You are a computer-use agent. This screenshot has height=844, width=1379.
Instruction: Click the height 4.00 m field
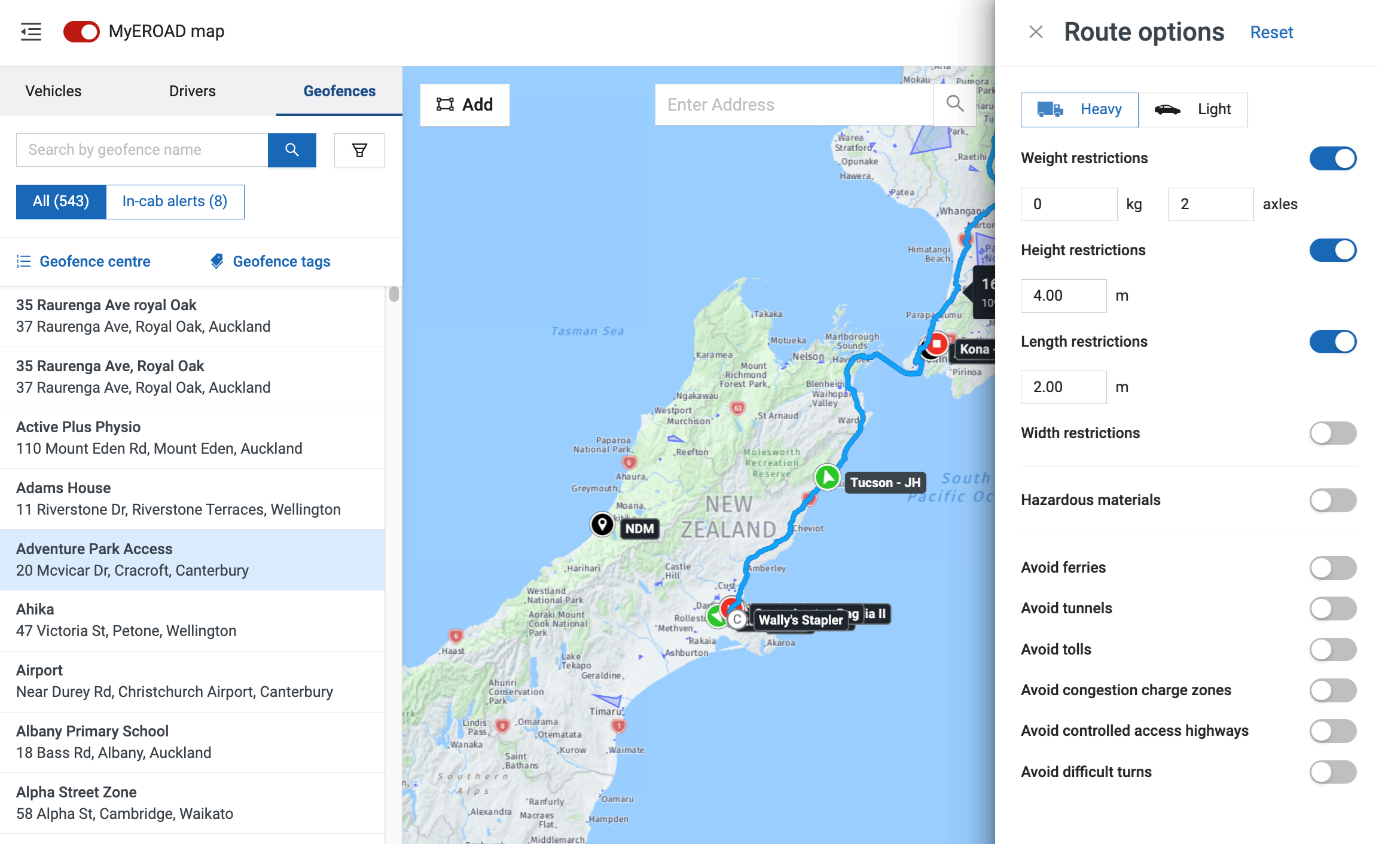coord(1064,296)
